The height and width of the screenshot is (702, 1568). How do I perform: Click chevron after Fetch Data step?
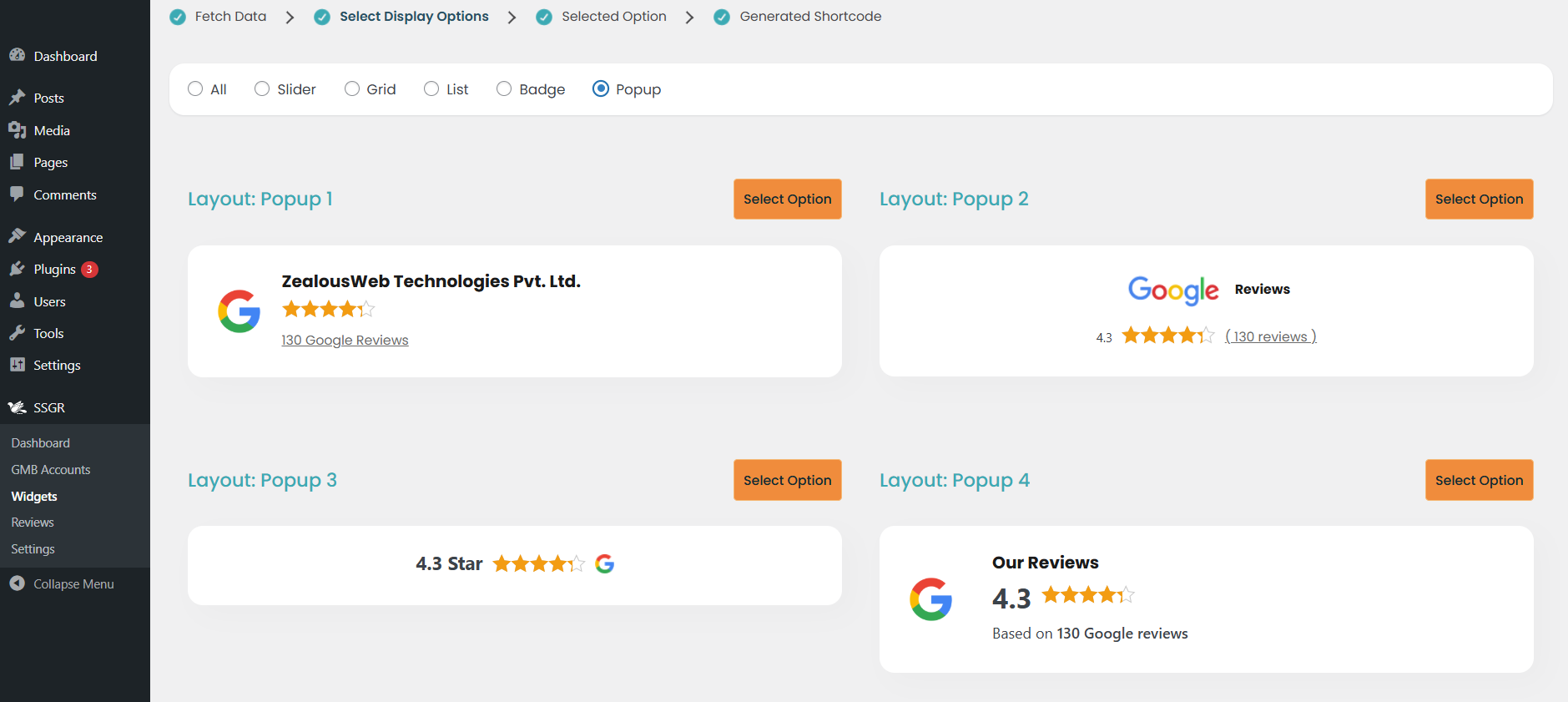290,18
